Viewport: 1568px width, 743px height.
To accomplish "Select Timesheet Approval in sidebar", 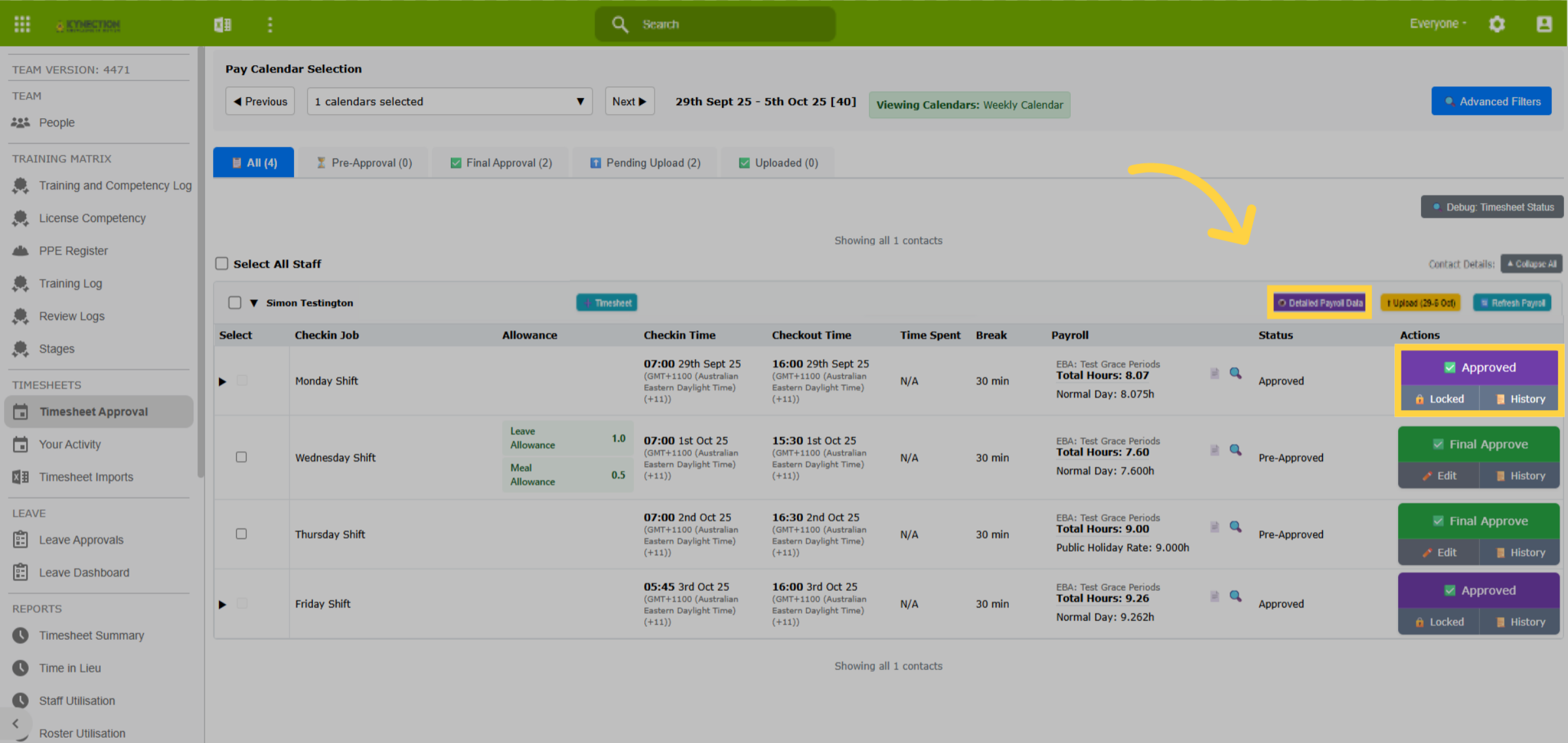I will coord(99,412).
